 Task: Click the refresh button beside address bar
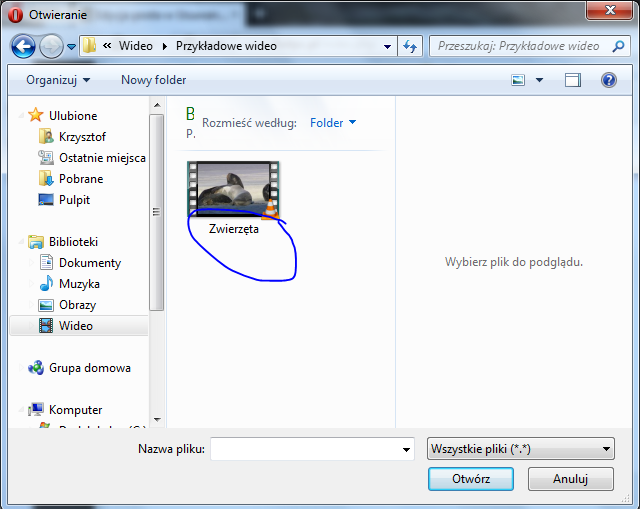pyautogui.click(x=410, y=47)
